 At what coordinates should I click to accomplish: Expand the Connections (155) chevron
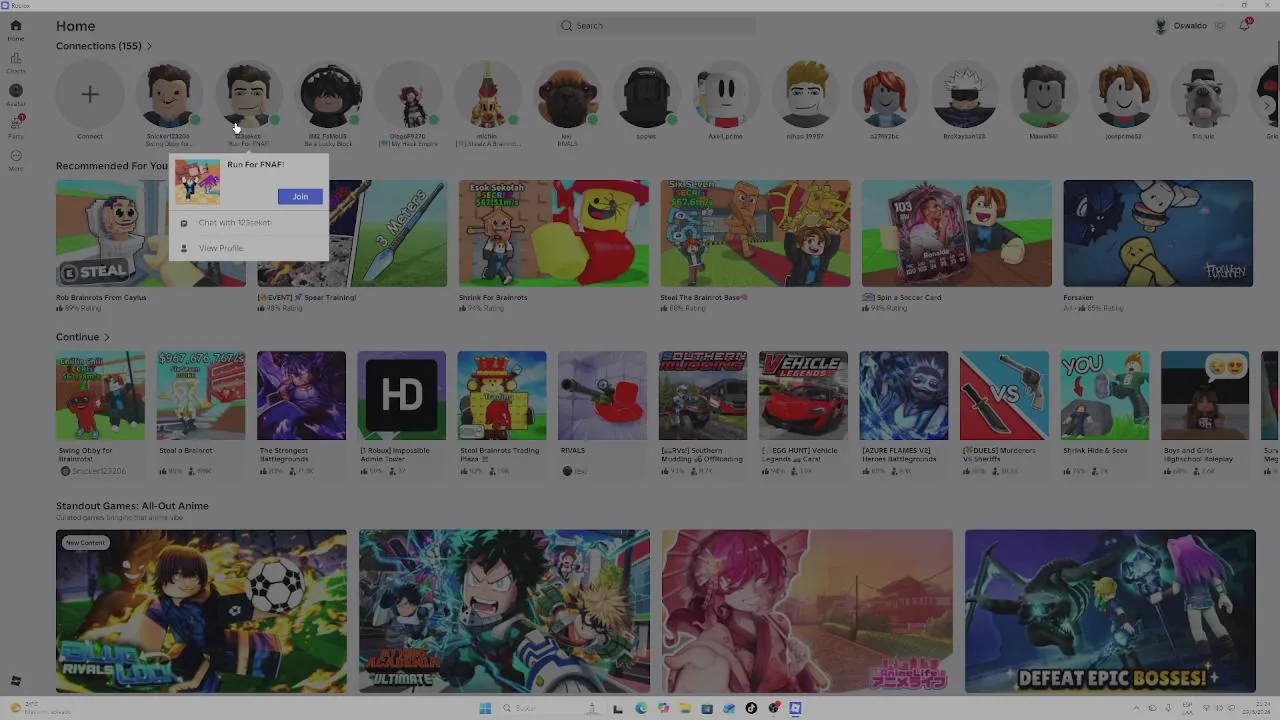[x=150, y=46]
